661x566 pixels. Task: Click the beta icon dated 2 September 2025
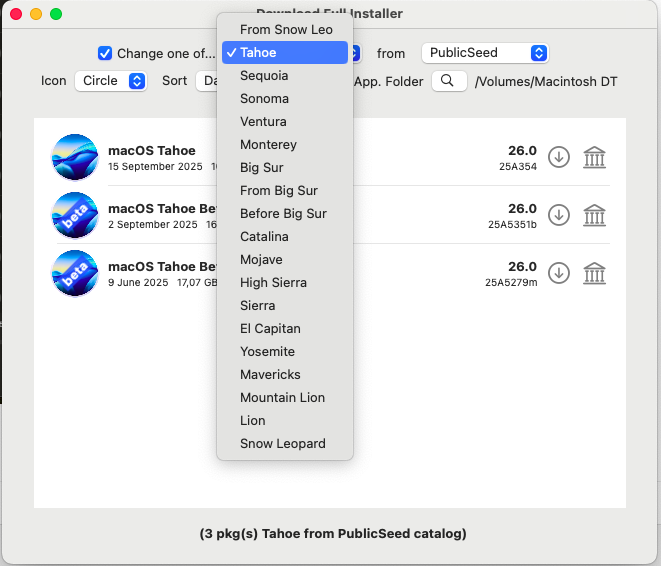point(75,215)
